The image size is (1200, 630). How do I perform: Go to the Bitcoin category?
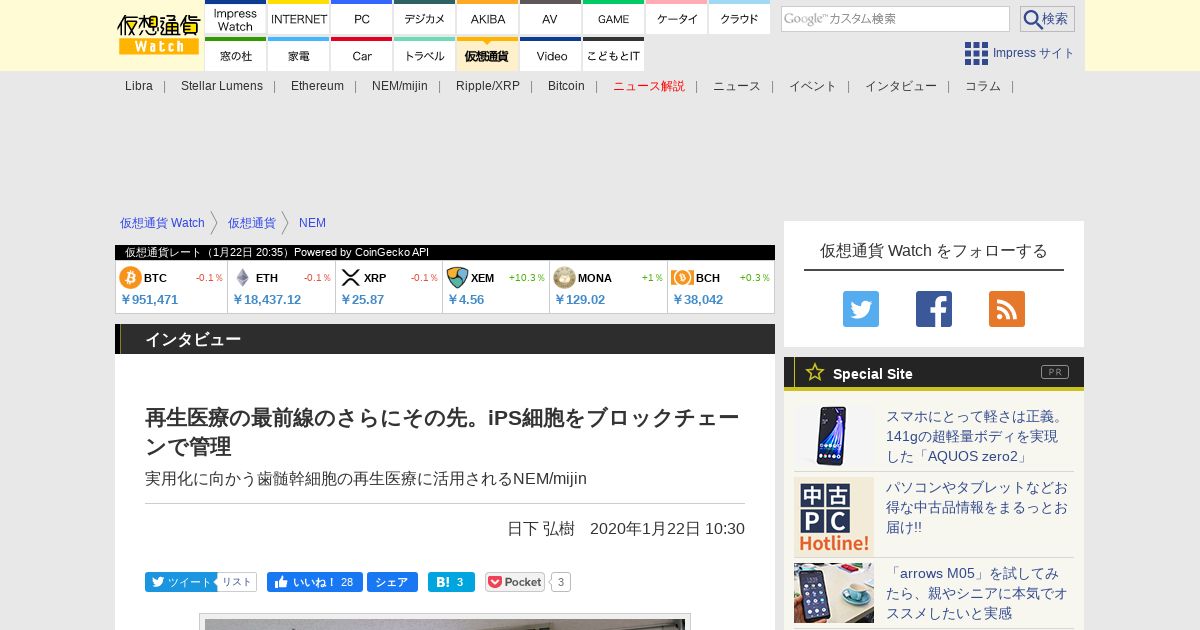coord(566,86)
